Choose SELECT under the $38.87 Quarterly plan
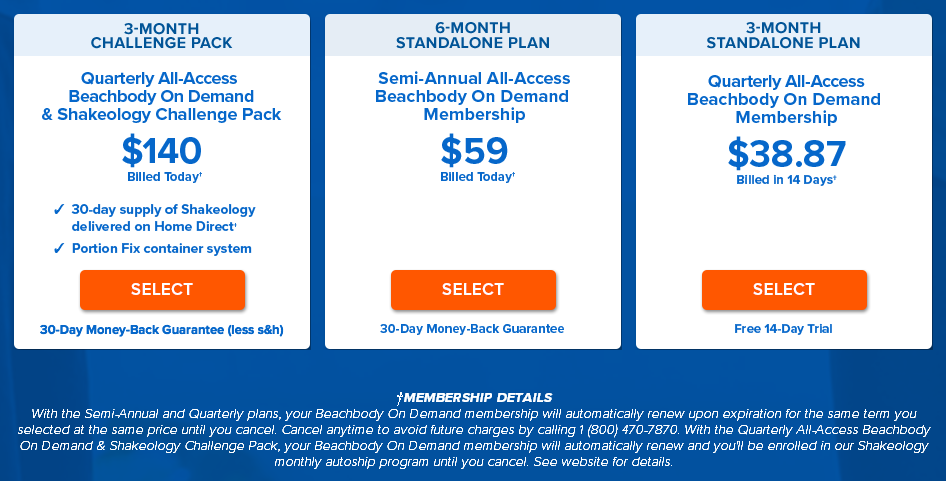Image resolution: width=946 pixels, height=481 pixels. pos(784,290)
